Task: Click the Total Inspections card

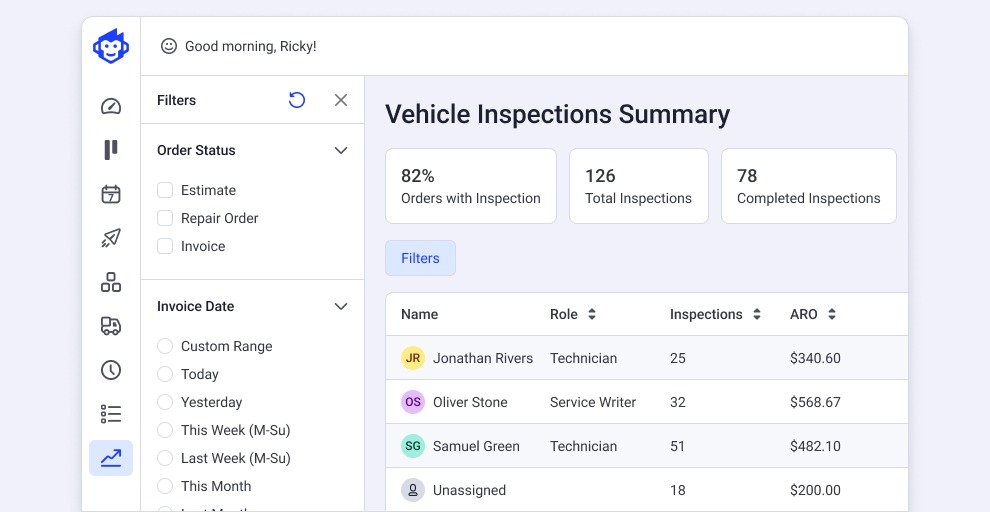Action: [x=639, y=186]
